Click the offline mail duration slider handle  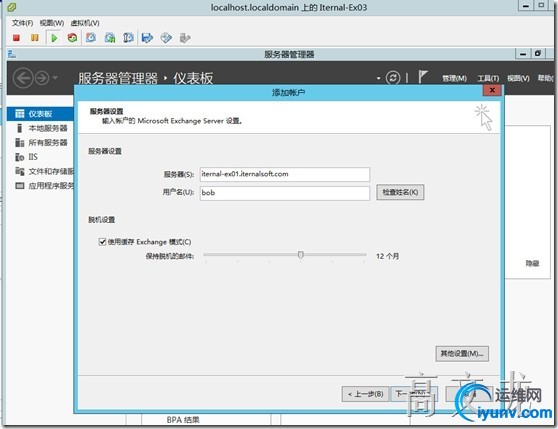(301, 255)
